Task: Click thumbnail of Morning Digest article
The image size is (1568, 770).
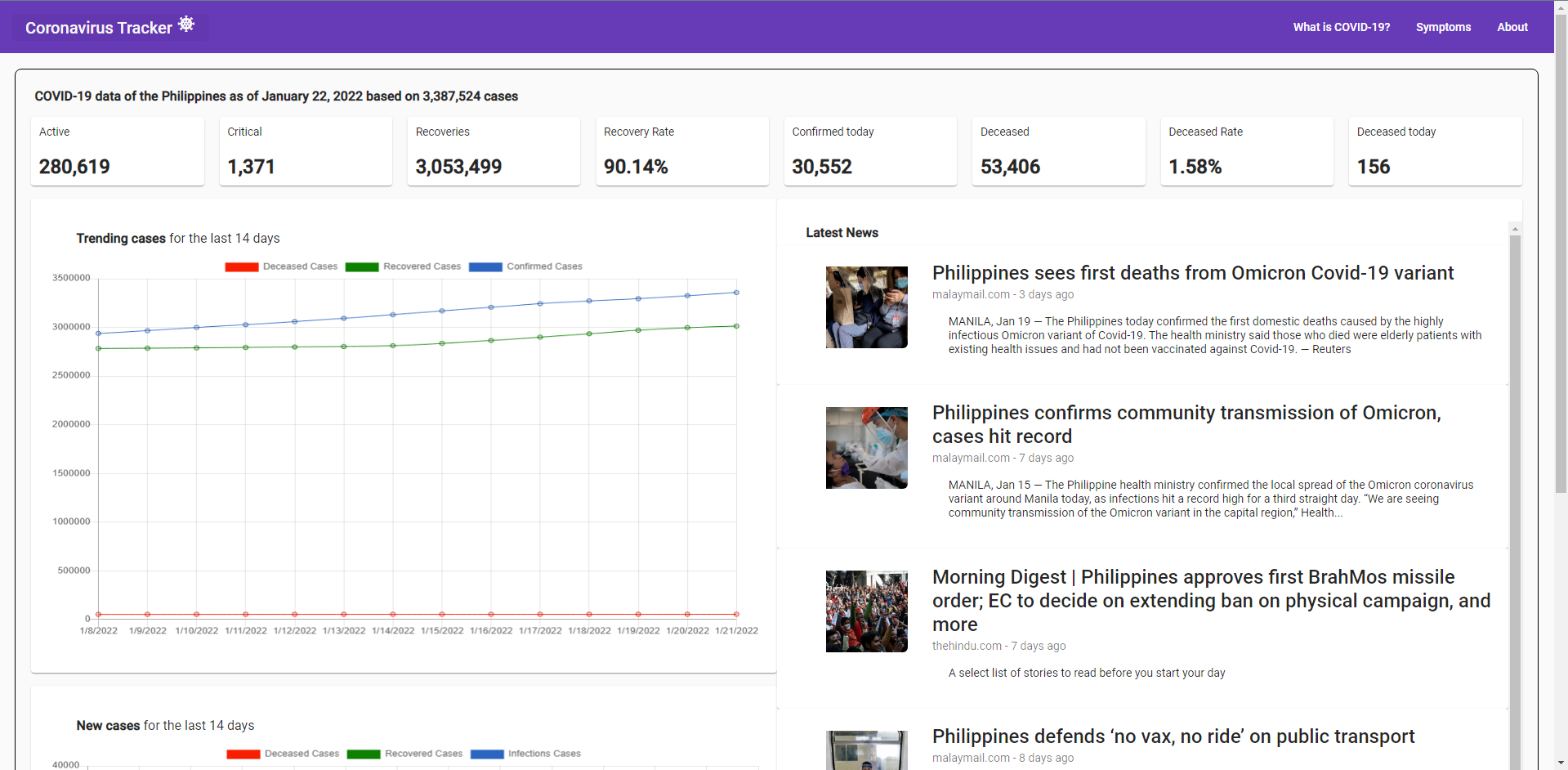Action: point(866,611)
